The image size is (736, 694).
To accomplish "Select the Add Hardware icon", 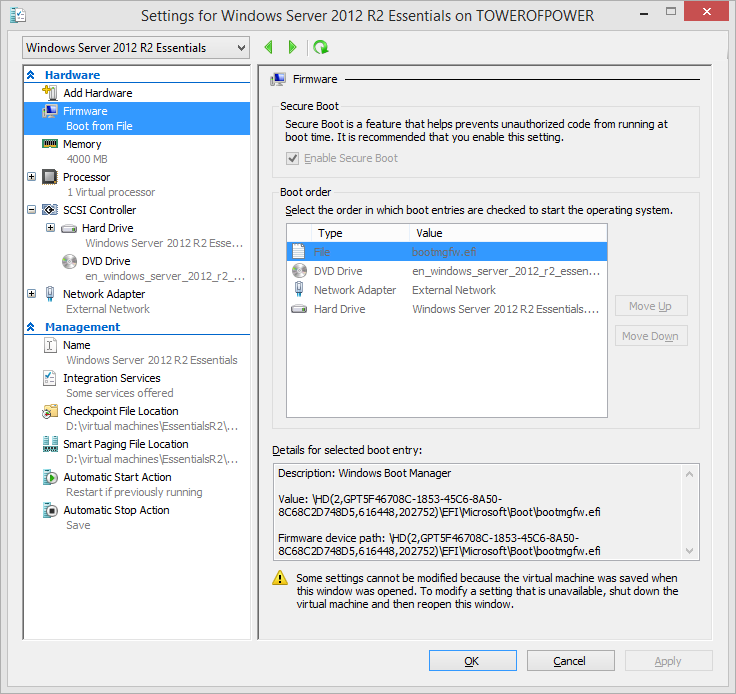I will pos(49,93).
